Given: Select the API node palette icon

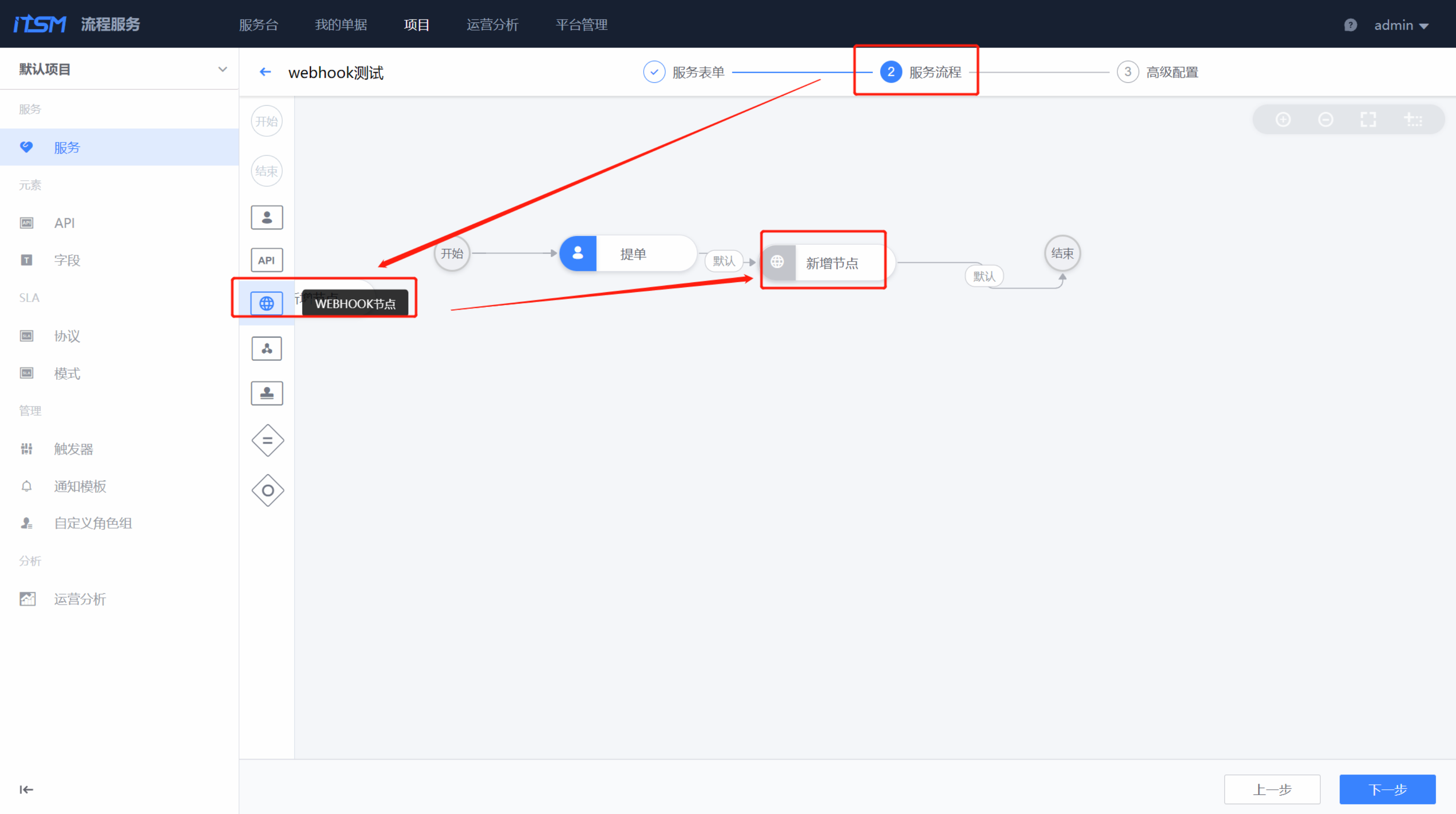Looking at the screenshot, I should (x=266, y=260).
